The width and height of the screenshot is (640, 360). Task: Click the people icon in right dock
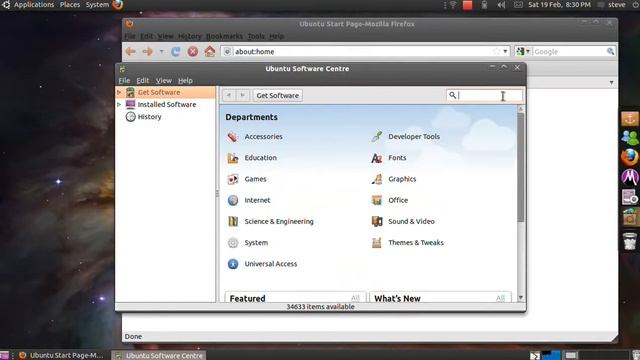[x=630, y=138]
